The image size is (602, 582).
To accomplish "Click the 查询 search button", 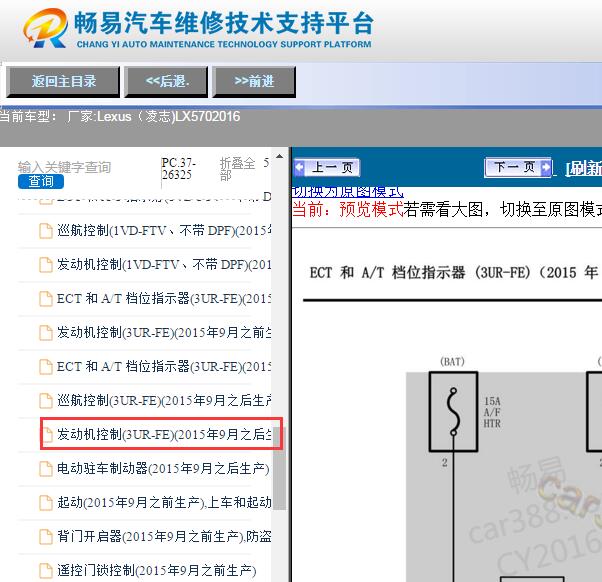I will [x=41, y=181].
